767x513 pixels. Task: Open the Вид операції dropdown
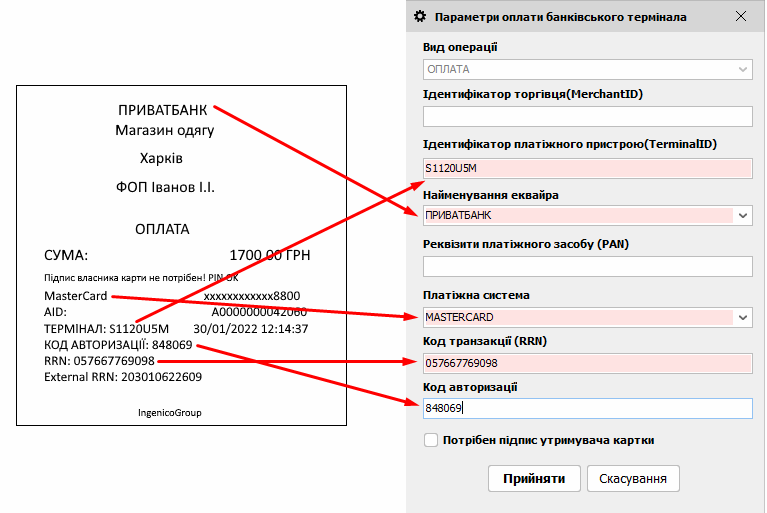[x=587, y=69]
